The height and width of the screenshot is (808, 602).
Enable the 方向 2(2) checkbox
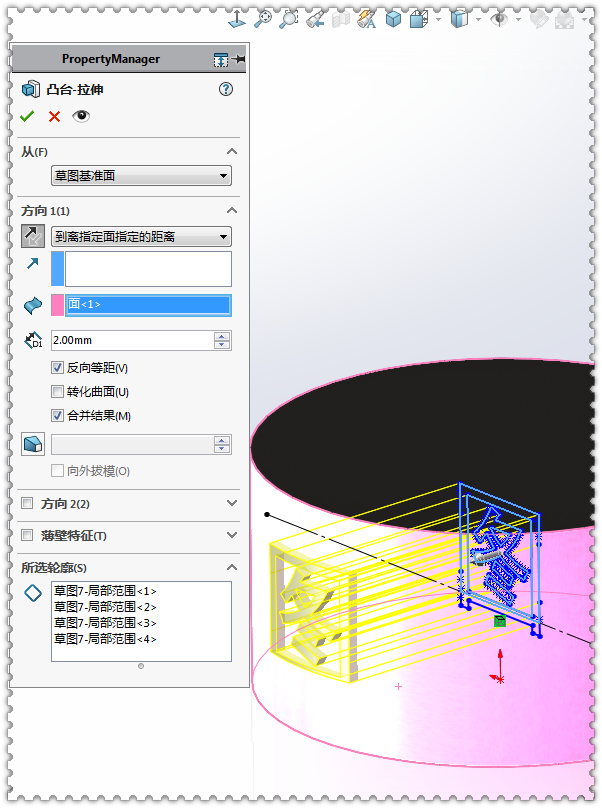coord(27,503)
